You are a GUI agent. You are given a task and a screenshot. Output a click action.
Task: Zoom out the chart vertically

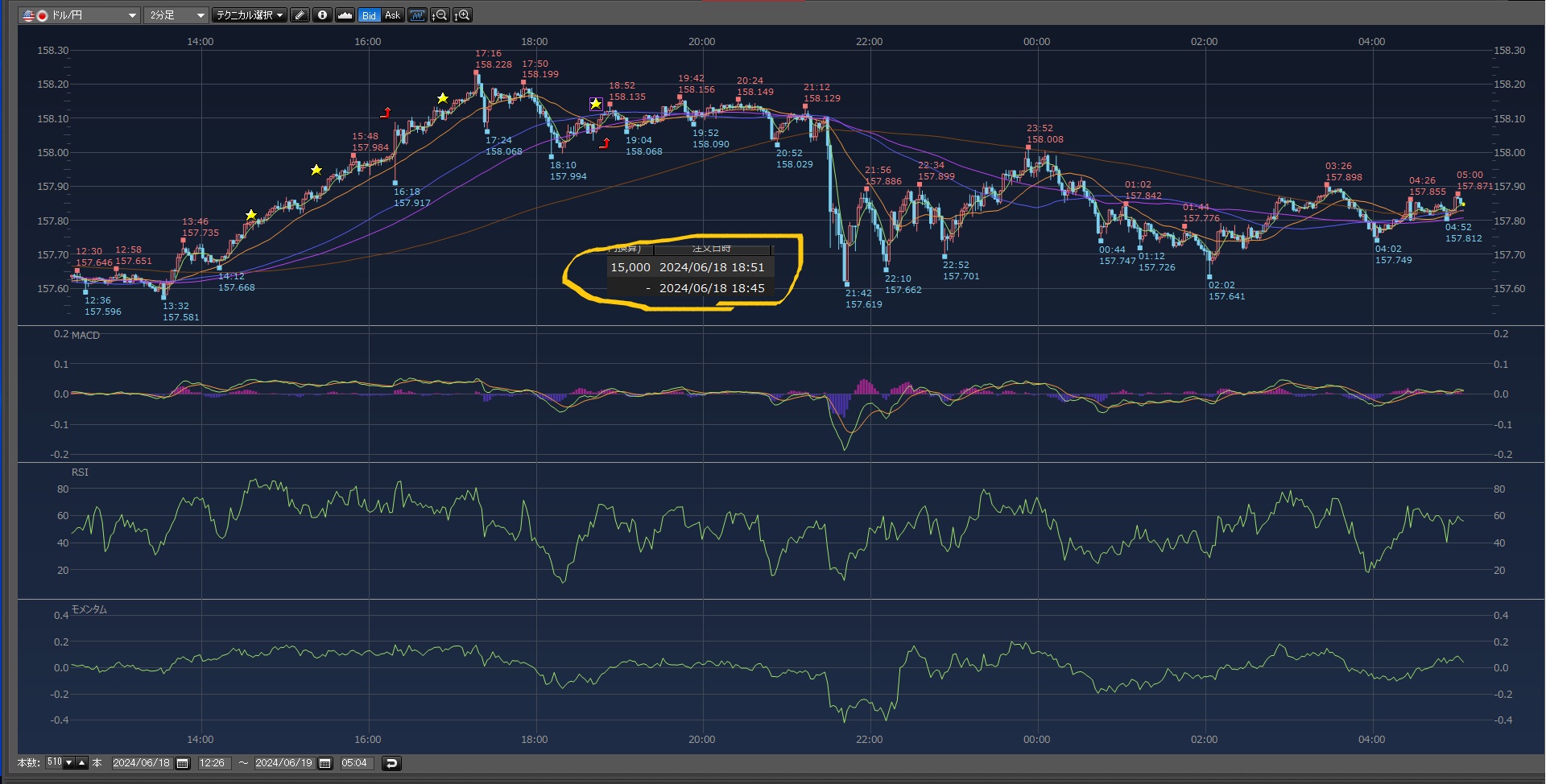(x=440, y=15)
